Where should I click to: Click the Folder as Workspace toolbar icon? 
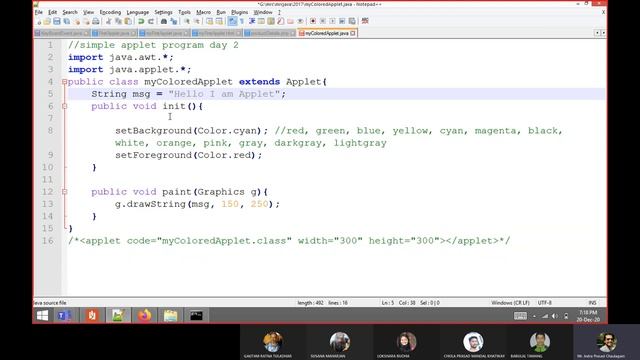click(291, 21)
